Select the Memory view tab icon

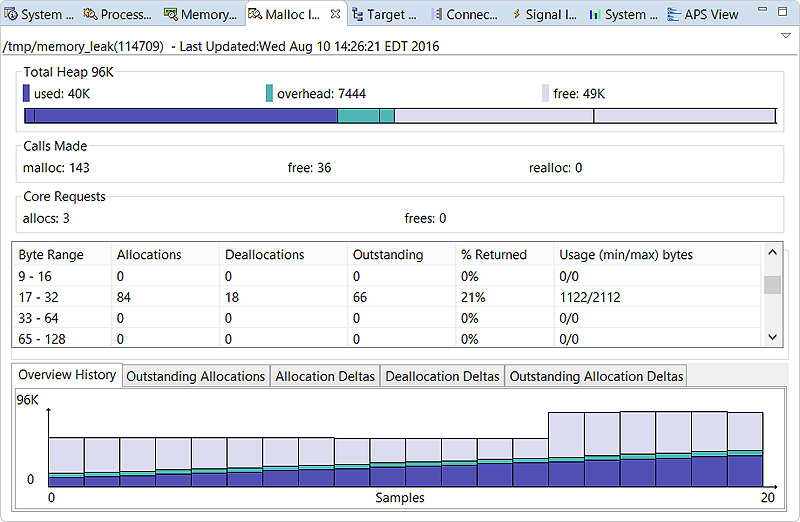(x=171, y=15)
